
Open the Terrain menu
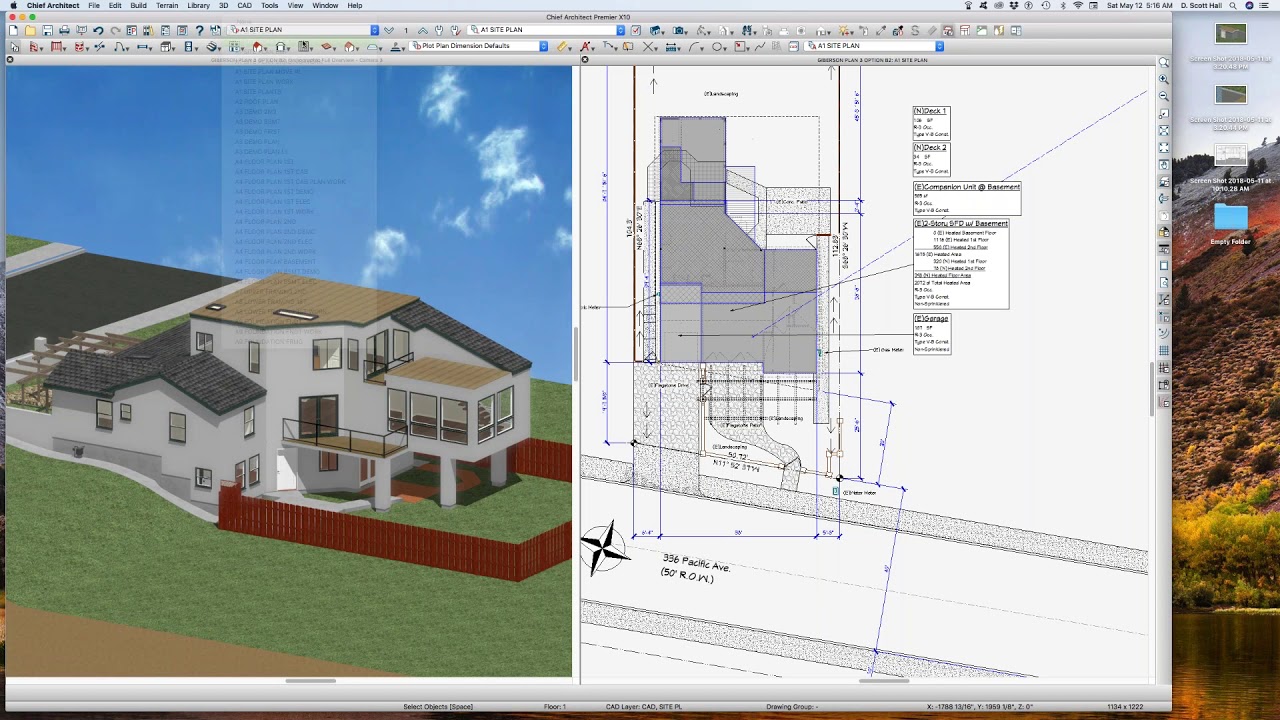click(x=166, y=5)
